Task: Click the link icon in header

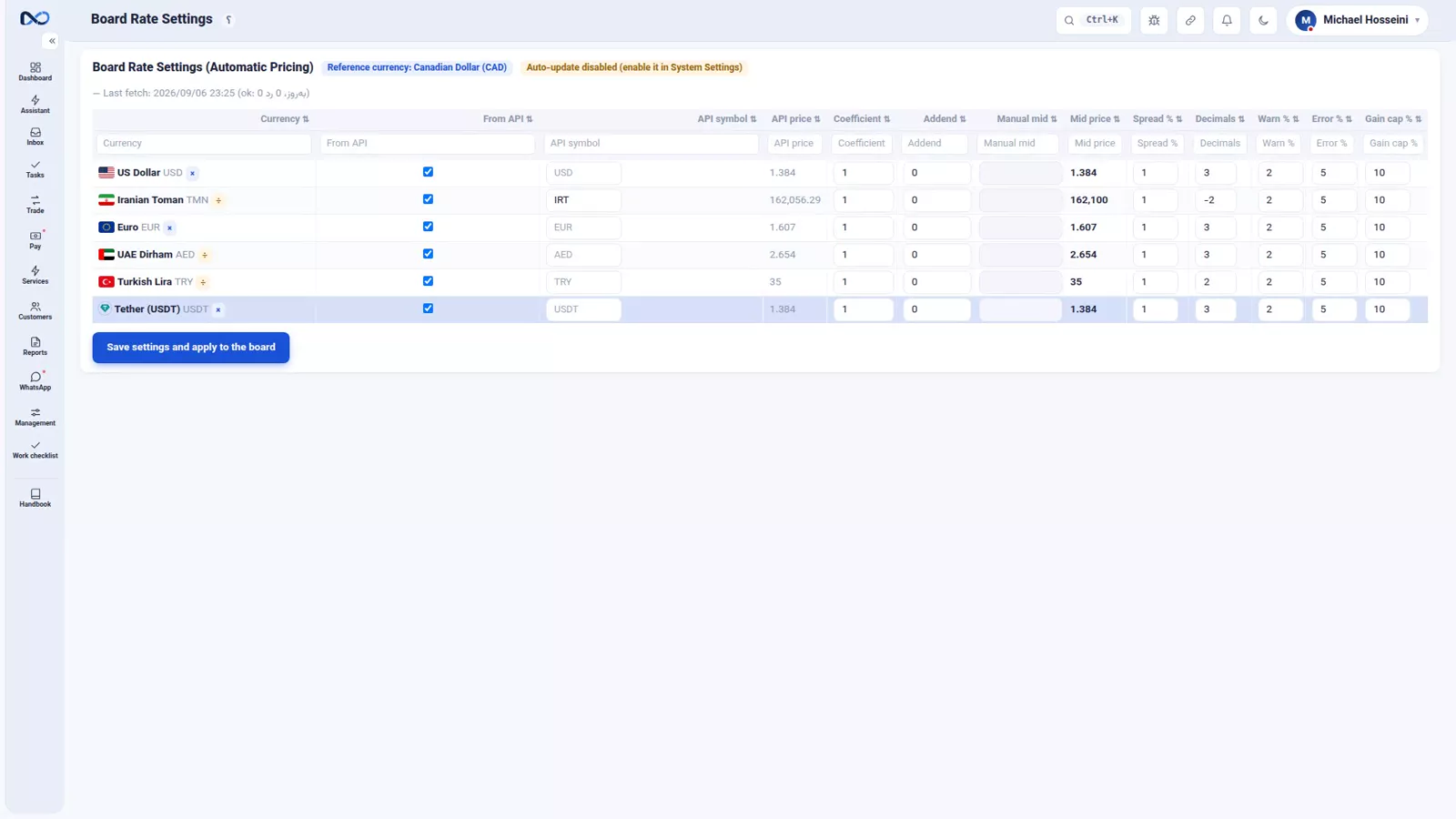Action: 1190,20
